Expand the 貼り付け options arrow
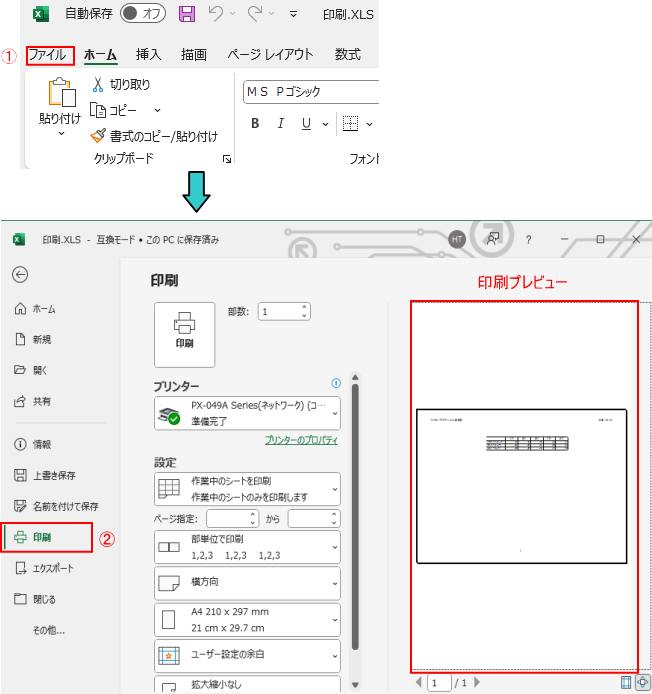 pyautogui.click(x=62, y=134)
